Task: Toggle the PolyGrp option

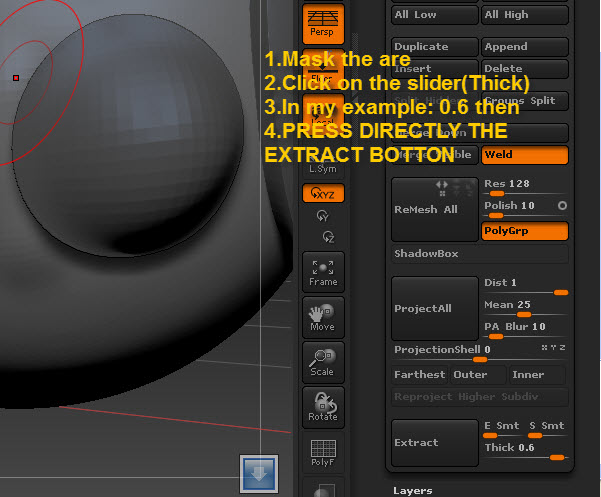Action: click(525, 231)
